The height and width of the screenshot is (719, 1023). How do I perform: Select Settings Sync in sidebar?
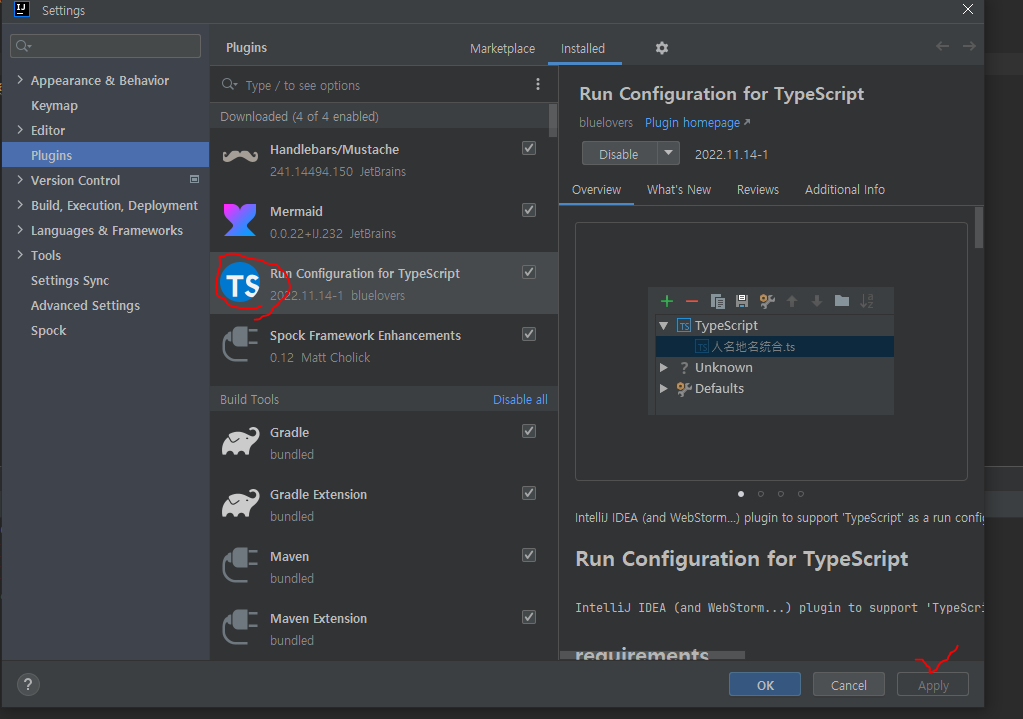pos(70,281)
